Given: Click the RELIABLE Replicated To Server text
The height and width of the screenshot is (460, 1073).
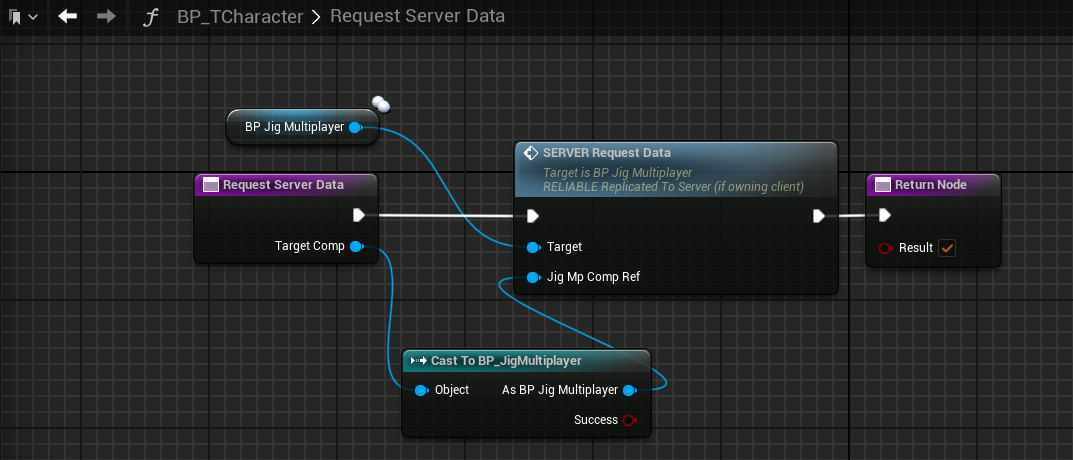Looking at the screenshot, I should 673,187.
